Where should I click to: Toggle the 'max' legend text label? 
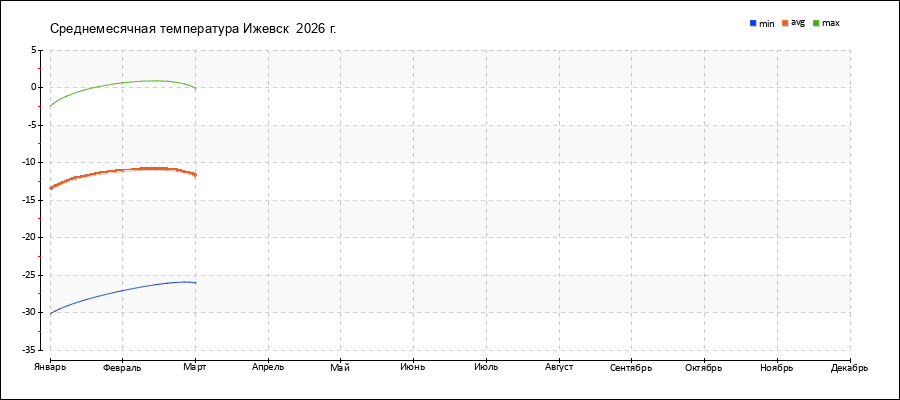pos(831,23)
